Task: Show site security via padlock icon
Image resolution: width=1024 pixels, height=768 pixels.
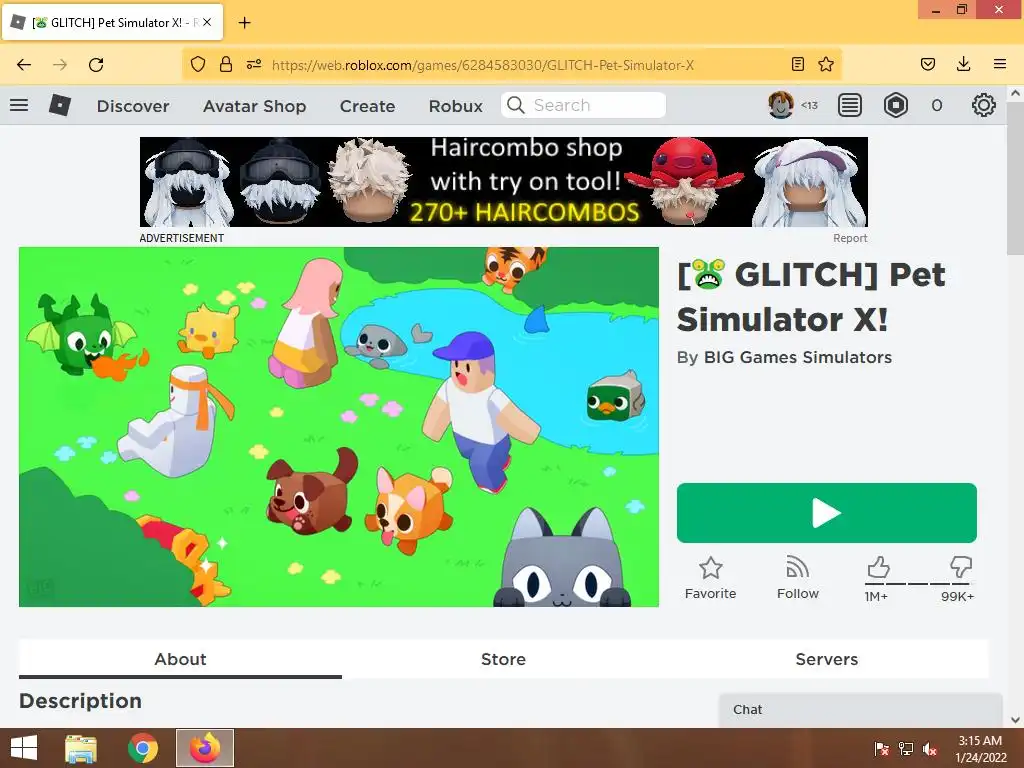Action: [226, 64]
